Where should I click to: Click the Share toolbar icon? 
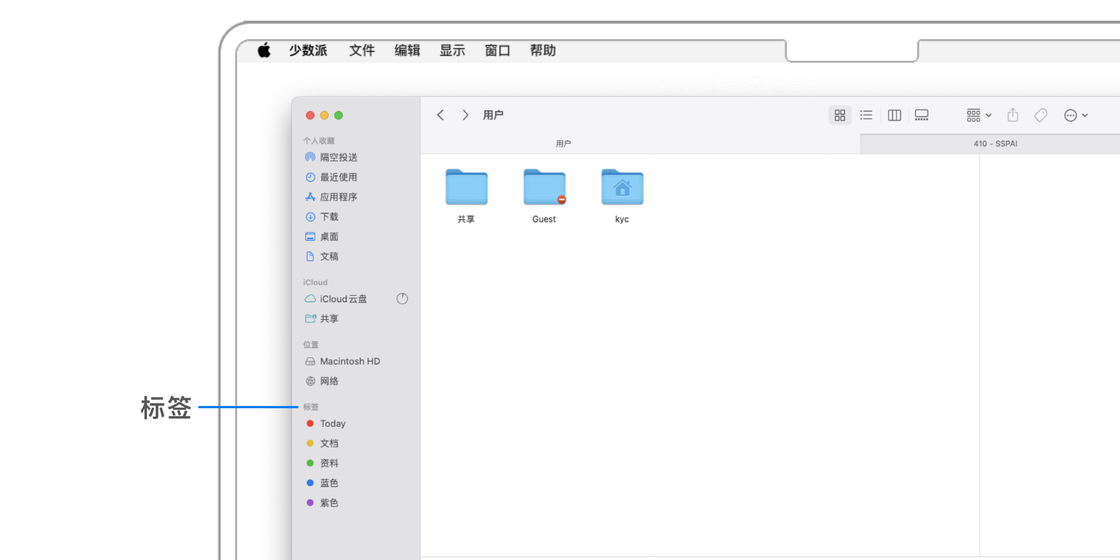click(1012, 115)
